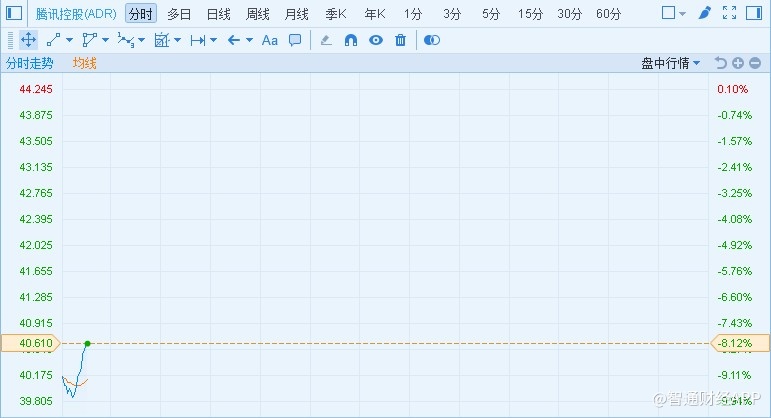Select the 1分 interval
This screenshot has width=771, height=418.
click(x=413, y=14)
